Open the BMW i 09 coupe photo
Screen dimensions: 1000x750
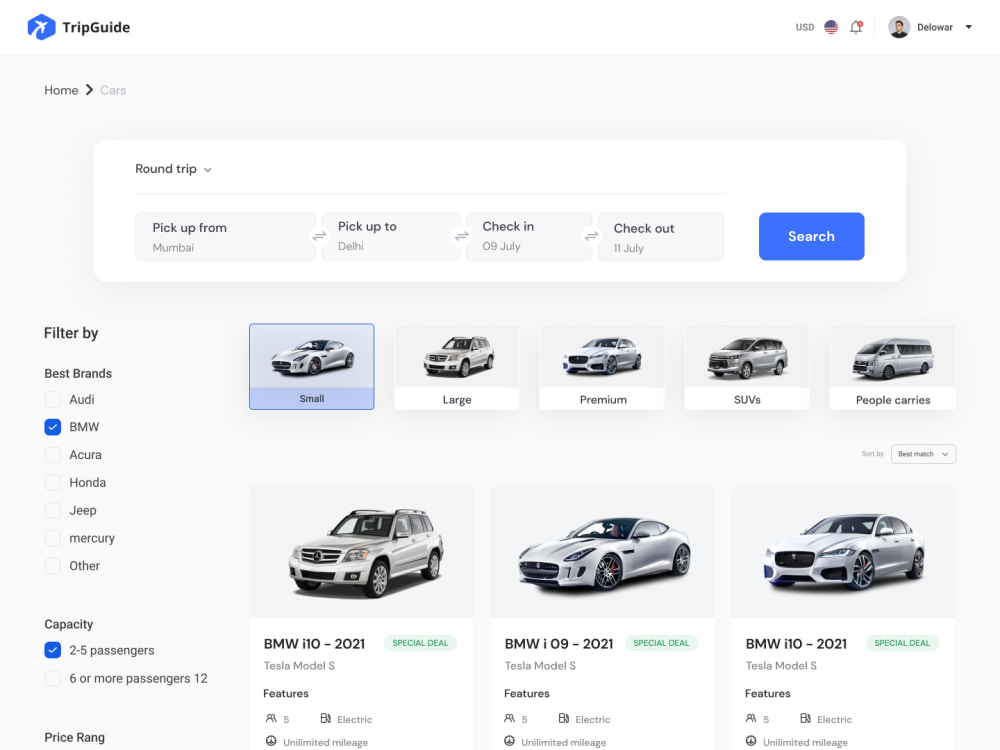pos(603,552)
